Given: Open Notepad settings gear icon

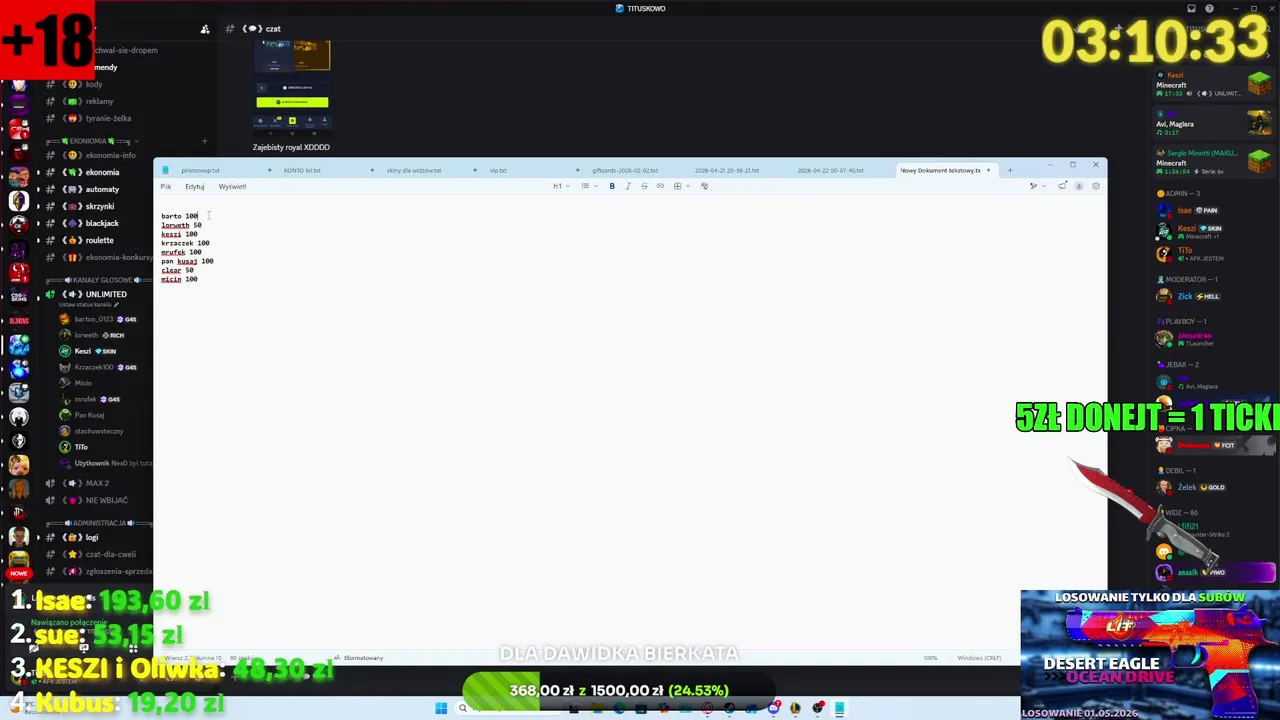Looking at the screenshot, I should point(1096,186).
